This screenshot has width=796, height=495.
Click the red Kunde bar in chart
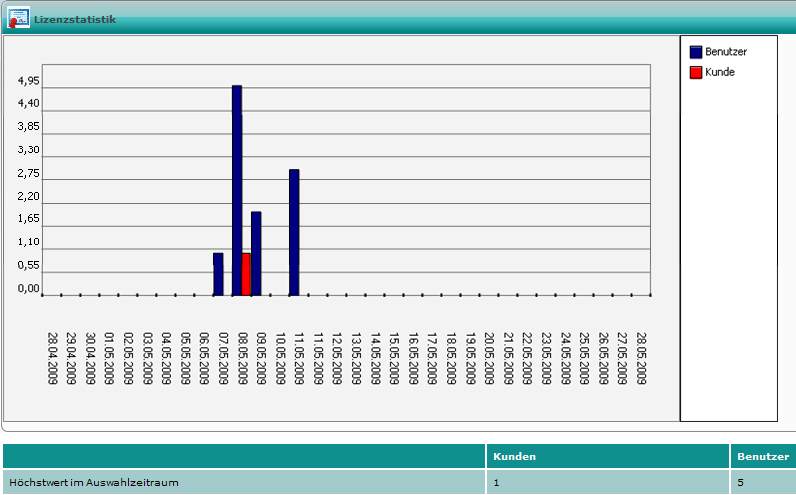[x=246, y=274]
